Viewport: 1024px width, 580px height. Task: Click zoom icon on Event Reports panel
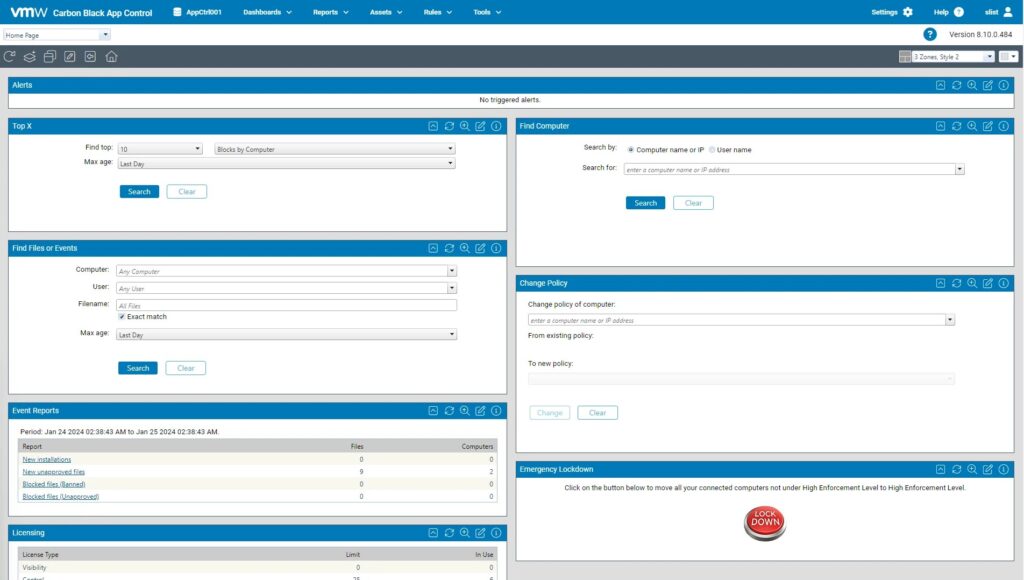pyautogui.click(x=464, y=411)
